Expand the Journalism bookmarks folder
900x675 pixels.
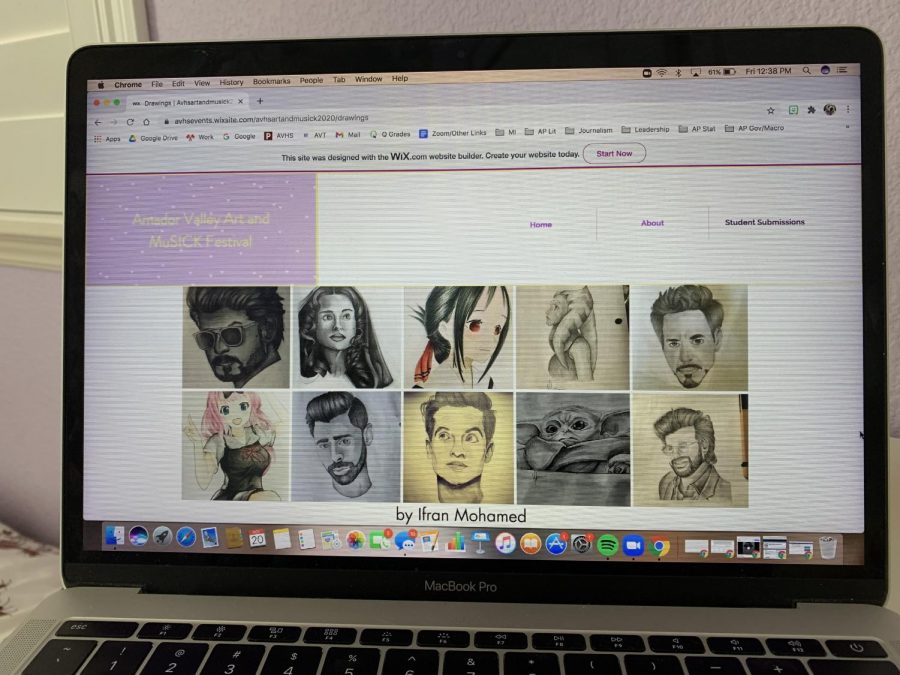[x=589, y=131]
